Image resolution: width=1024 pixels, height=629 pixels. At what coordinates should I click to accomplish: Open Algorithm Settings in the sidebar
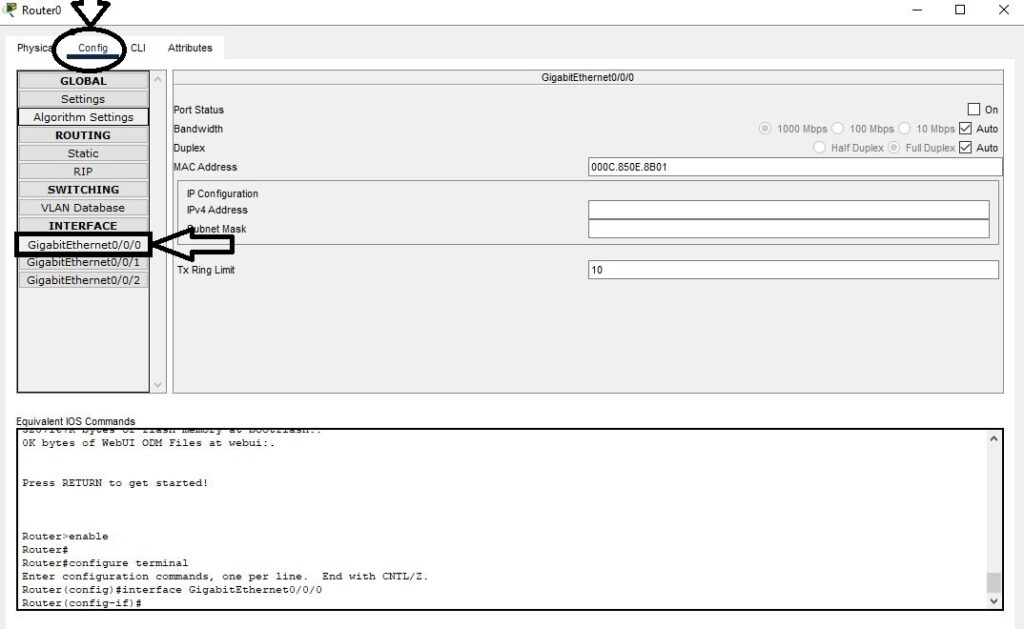(x=83, y=116)
